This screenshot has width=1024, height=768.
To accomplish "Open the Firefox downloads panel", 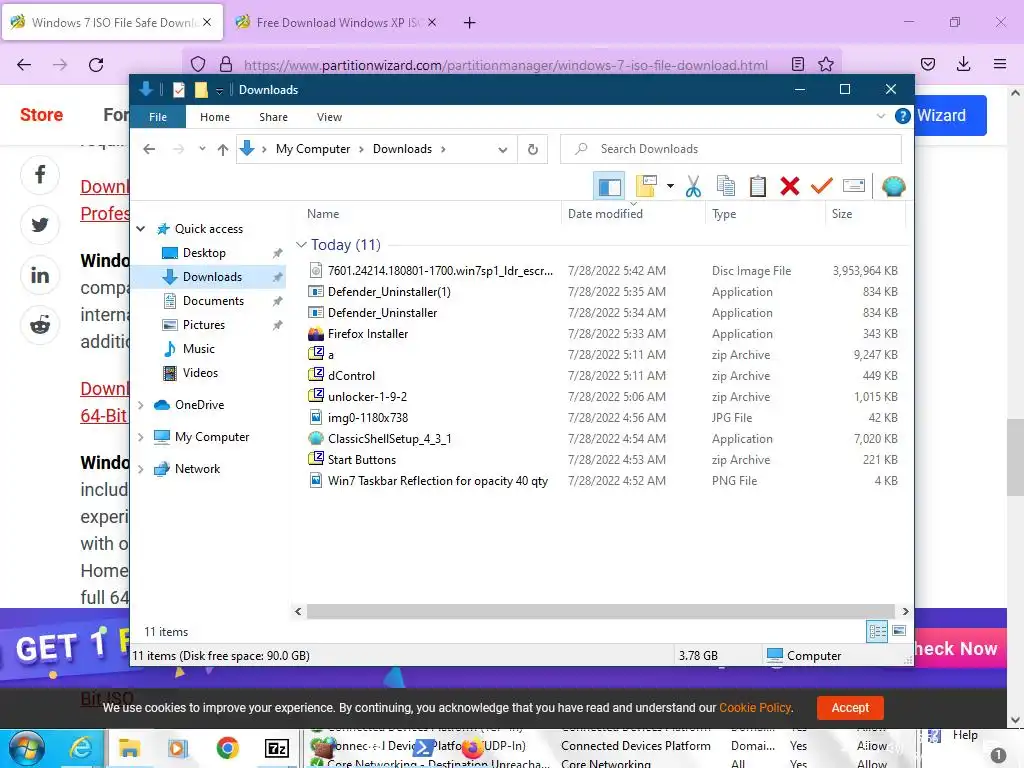I will point(963,64).
